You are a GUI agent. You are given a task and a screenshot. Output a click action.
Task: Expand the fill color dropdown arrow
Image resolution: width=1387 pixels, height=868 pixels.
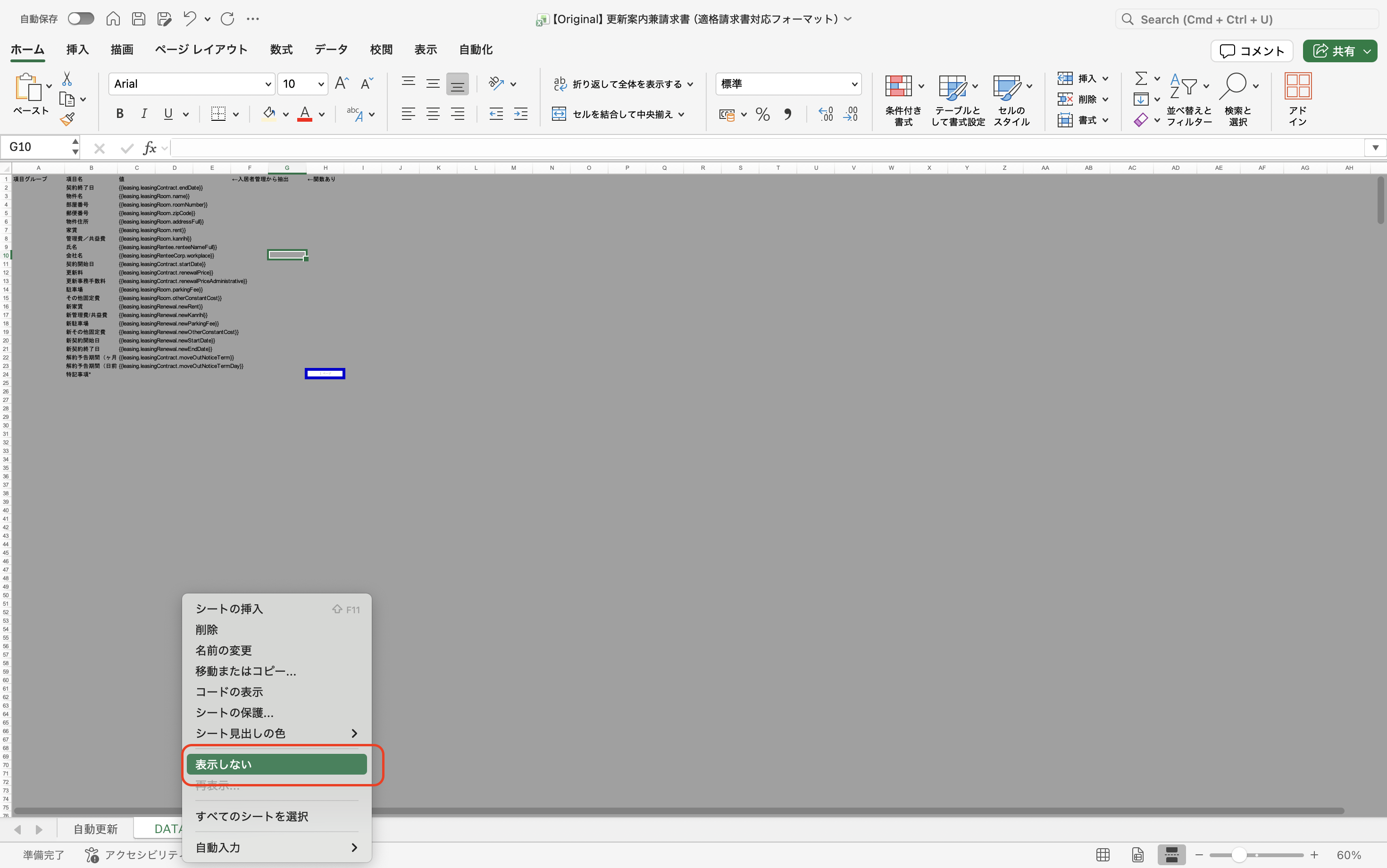pos(285,114)
